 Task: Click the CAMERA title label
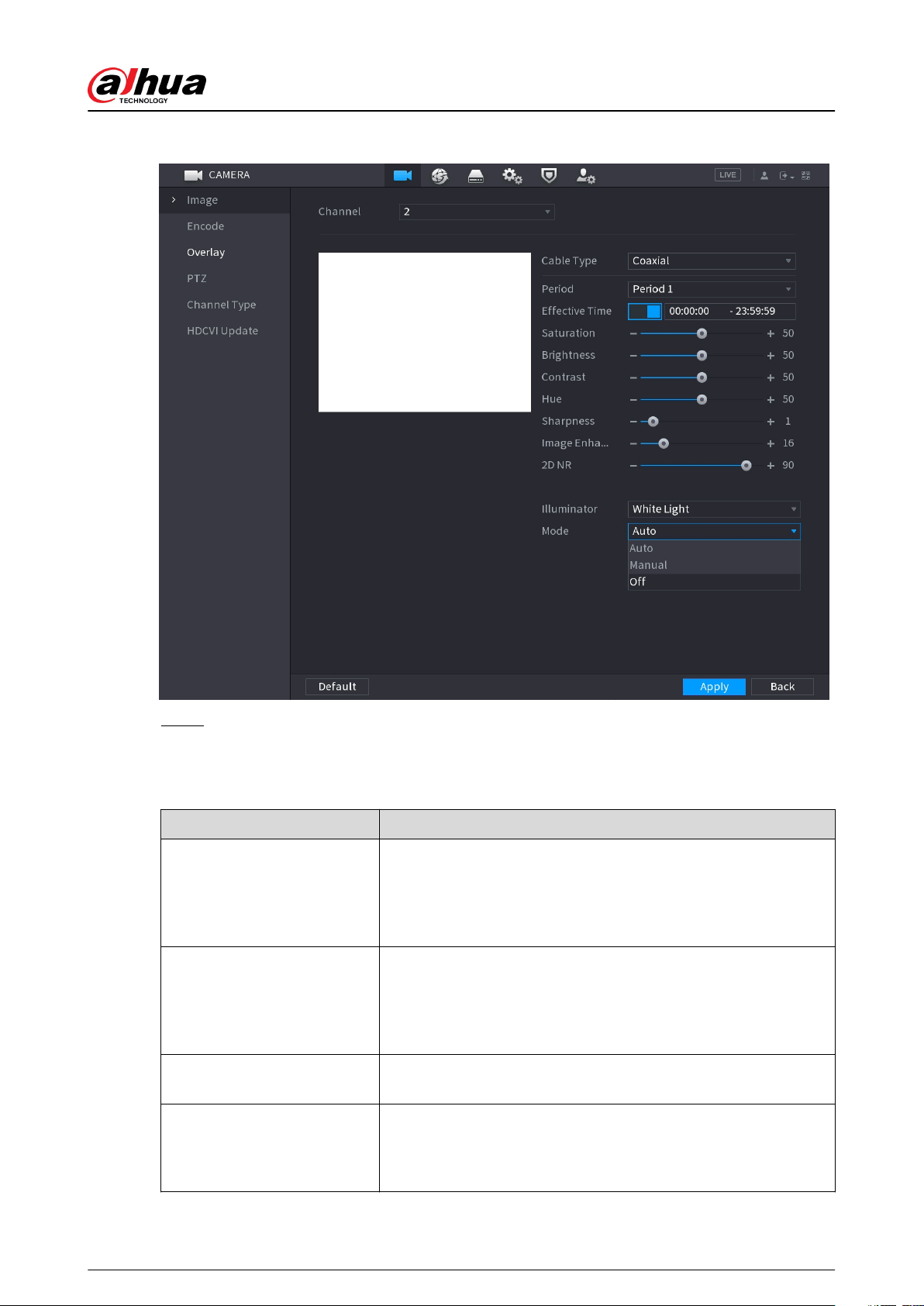[229, 175]
